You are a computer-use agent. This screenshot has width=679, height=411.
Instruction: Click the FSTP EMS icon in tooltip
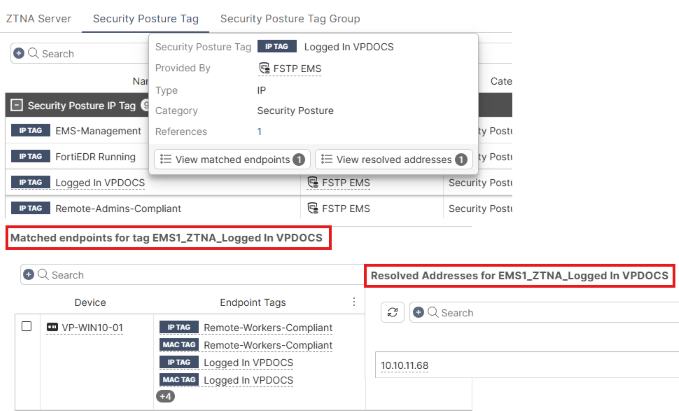[x=265, y=68]
